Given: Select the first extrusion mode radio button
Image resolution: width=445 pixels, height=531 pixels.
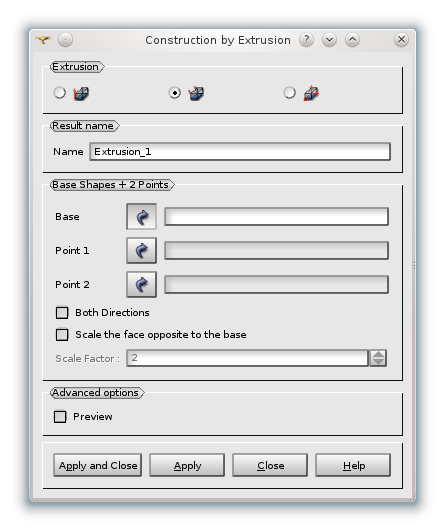Looking at the screenshot, I should [60, 92].
